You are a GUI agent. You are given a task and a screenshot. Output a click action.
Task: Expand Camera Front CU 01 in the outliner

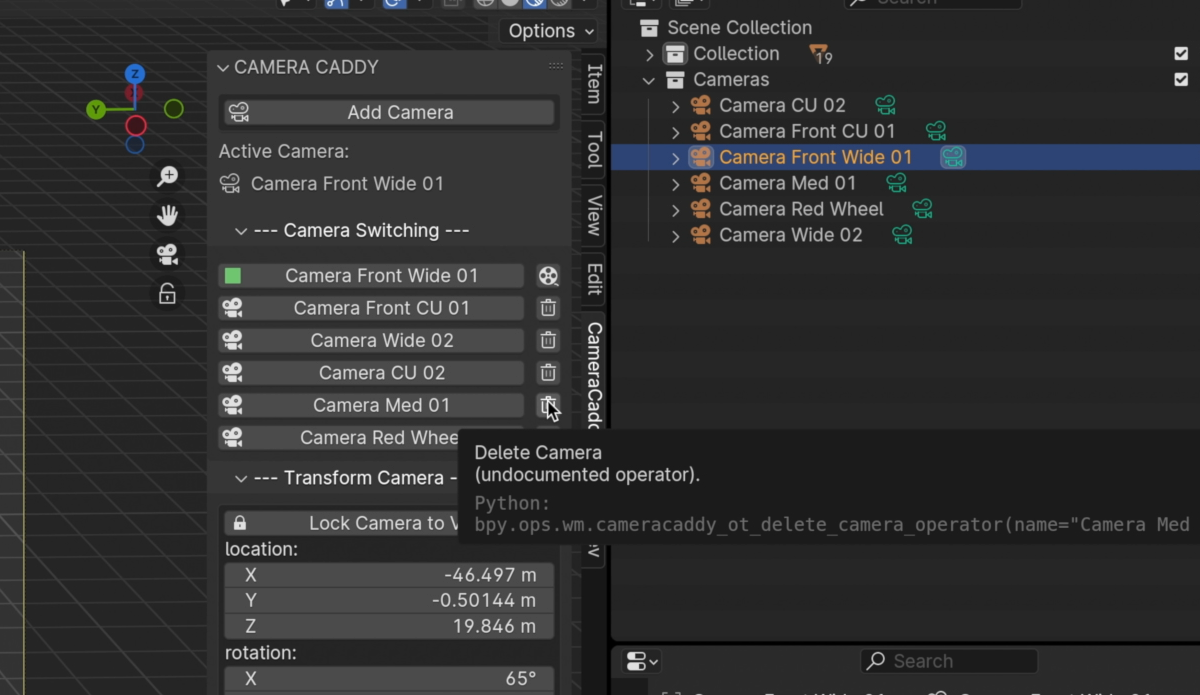(675, 131)
